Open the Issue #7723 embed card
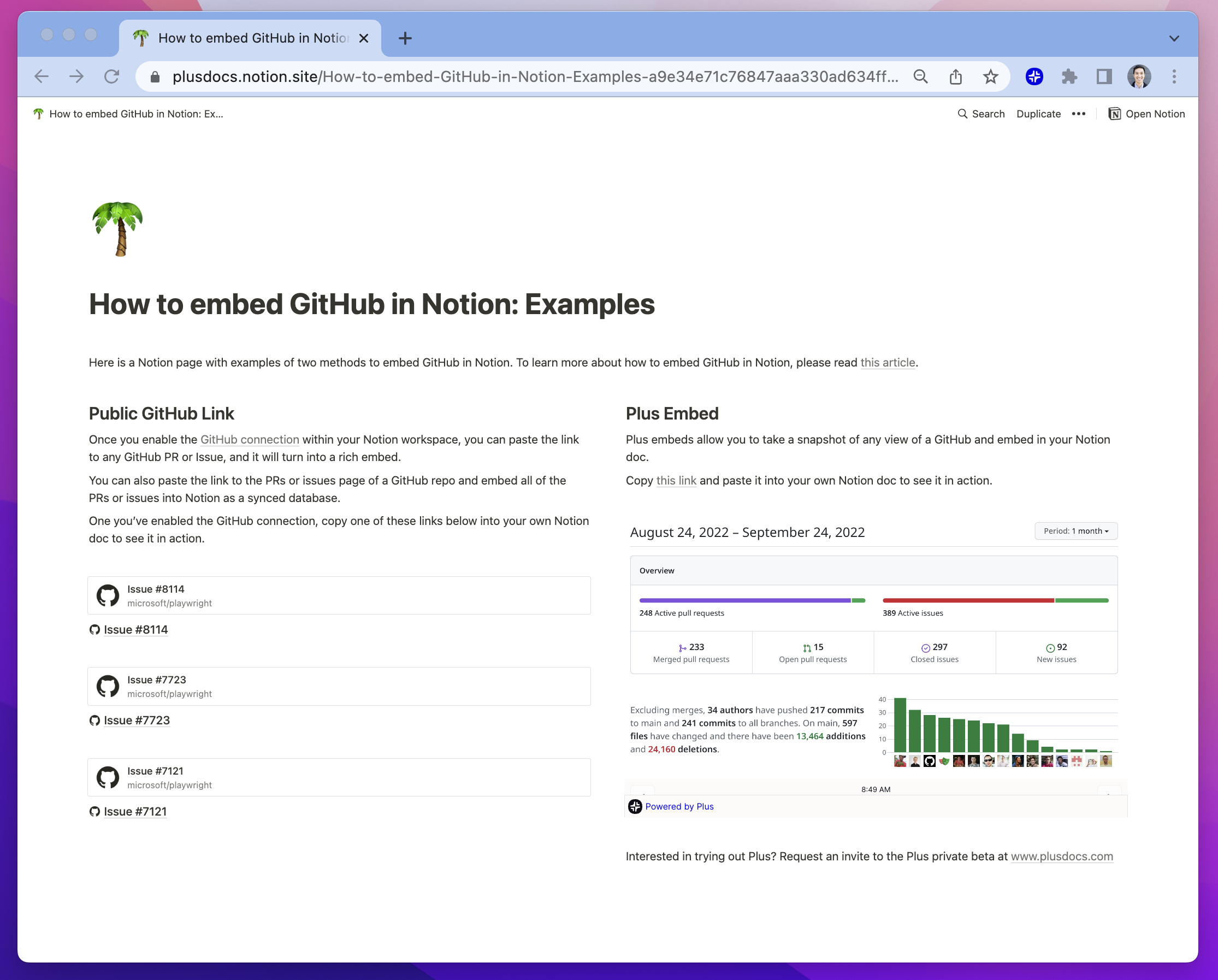Screen dimensions: 1218x980 click(x=339, y=686)
